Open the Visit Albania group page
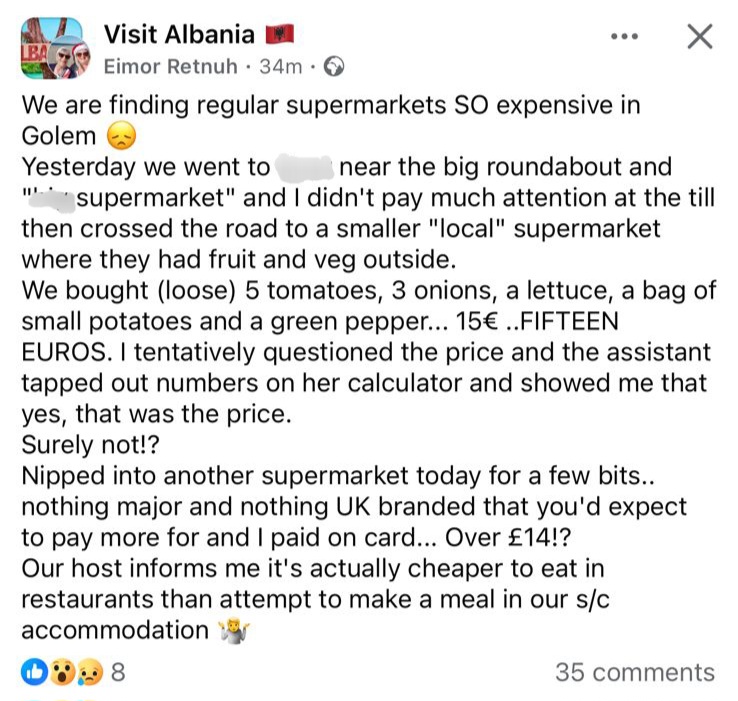The width and height of the screenshot is (738, 701). tap(179, 35)
